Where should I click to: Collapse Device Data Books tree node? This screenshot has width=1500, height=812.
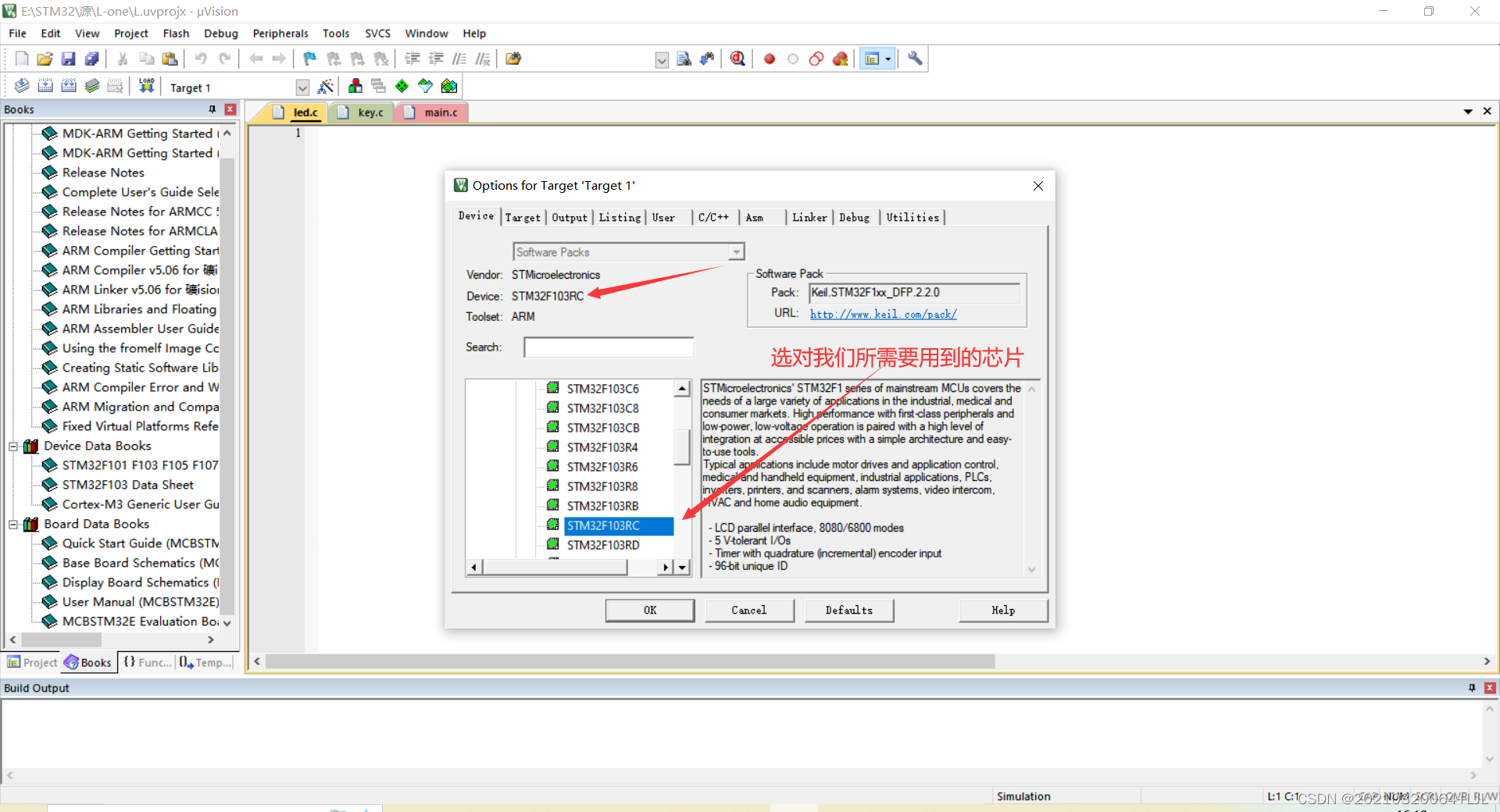coord(13,446)
